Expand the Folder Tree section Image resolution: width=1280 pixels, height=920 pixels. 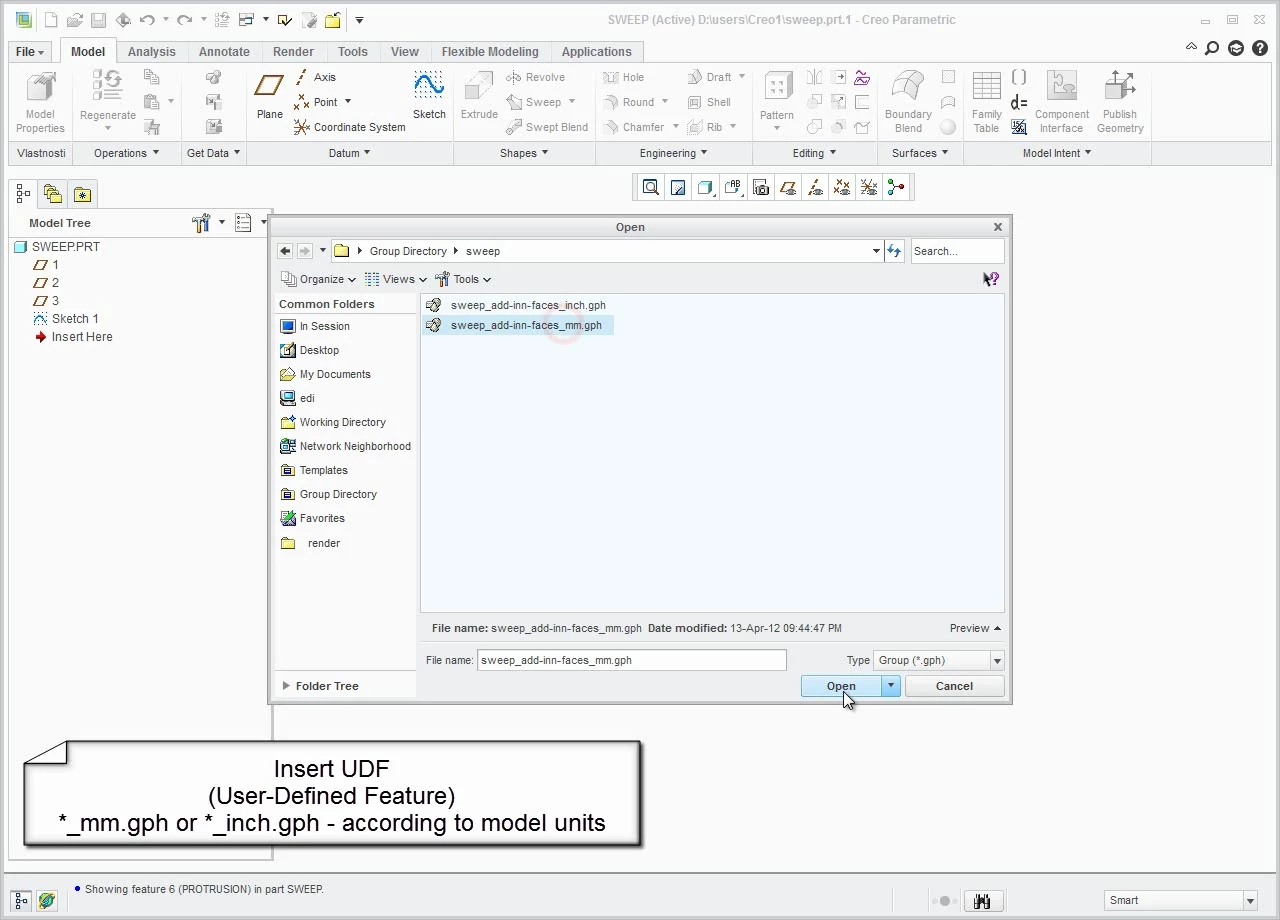tap(320, 686)
